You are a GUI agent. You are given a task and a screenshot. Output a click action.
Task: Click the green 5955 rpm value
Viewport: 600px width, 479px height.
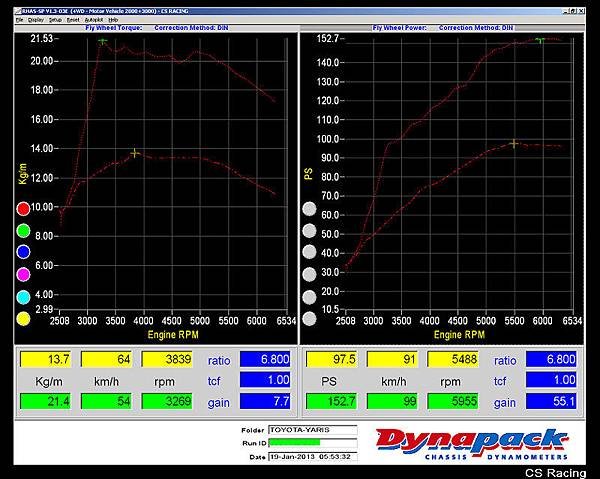[453, 401]
